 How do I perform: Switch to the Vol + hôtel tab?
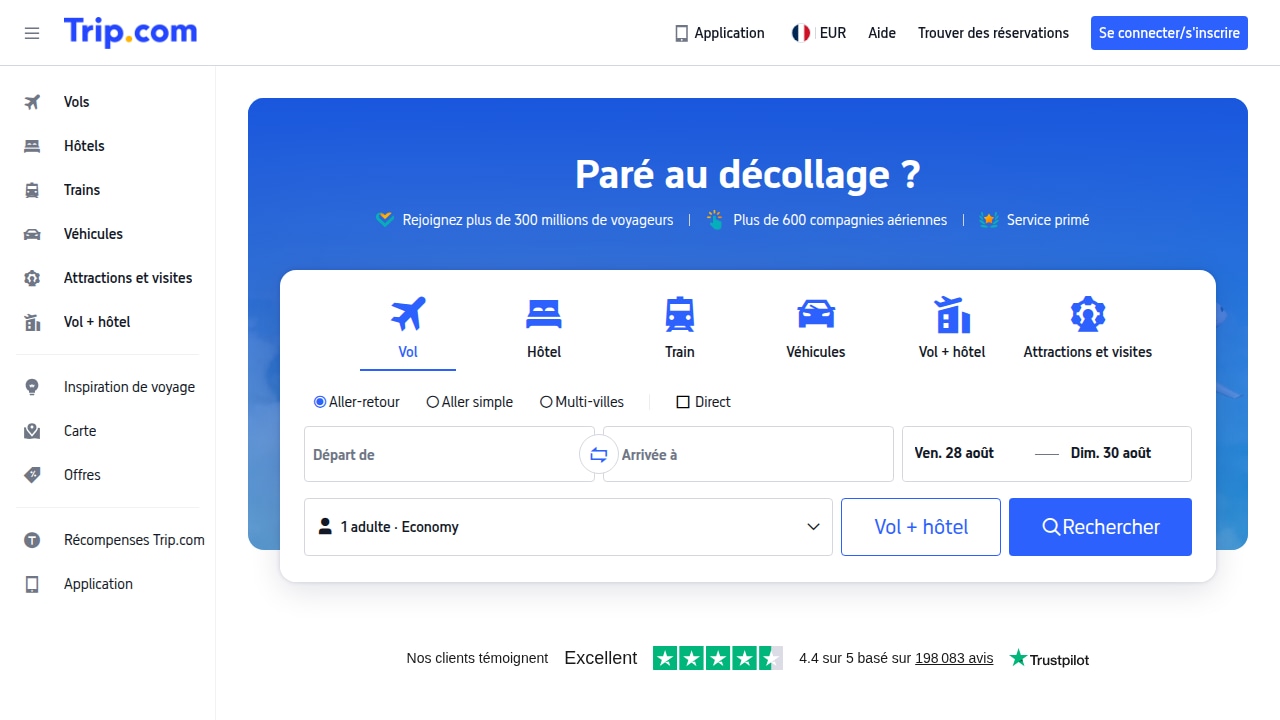[x=952, y=330]
